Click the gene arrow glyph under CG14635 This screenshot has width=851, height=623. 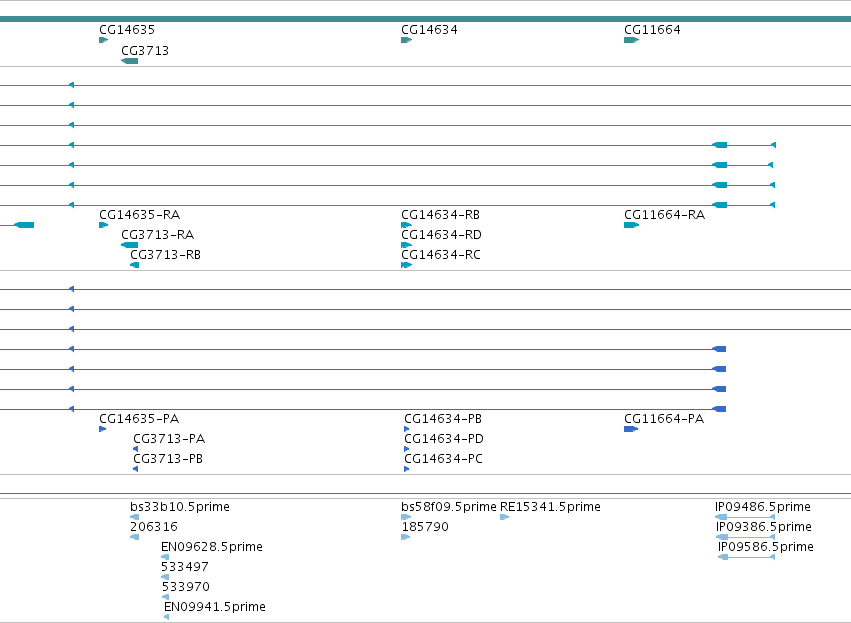pos(104,40)
